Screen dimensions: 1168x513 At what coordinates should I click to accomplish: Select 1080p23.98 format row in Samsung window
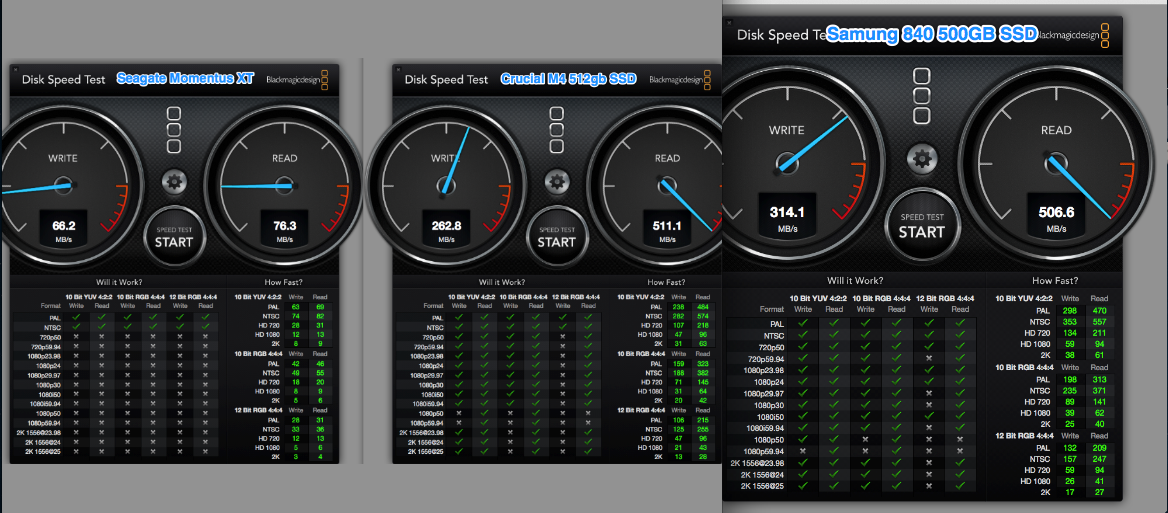[849, 370]
